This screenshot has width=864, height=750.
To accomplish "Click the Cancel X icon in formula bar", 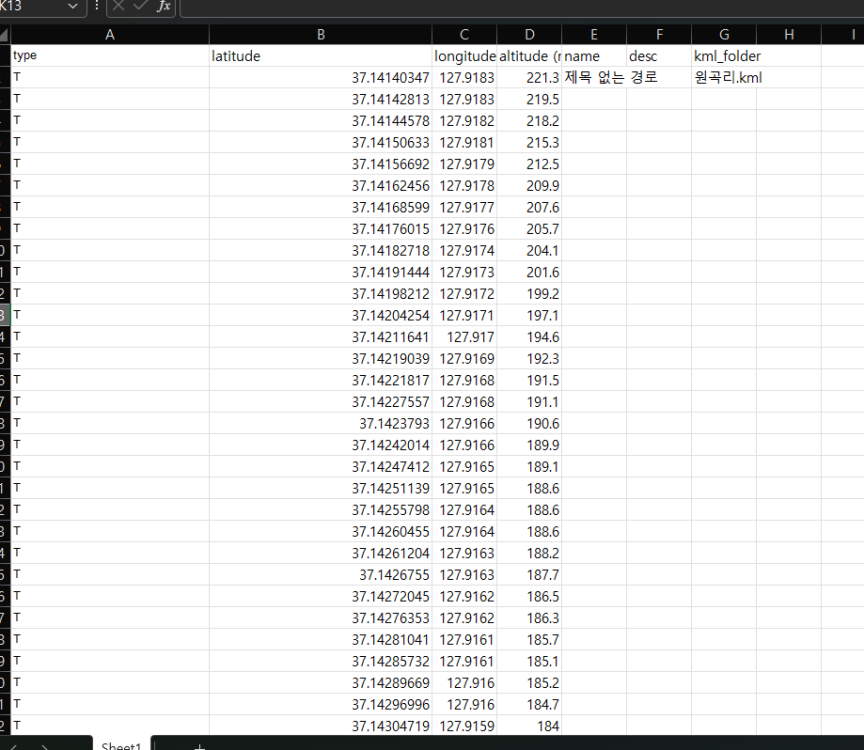I will pyautogui.click(x=118, y=7).
